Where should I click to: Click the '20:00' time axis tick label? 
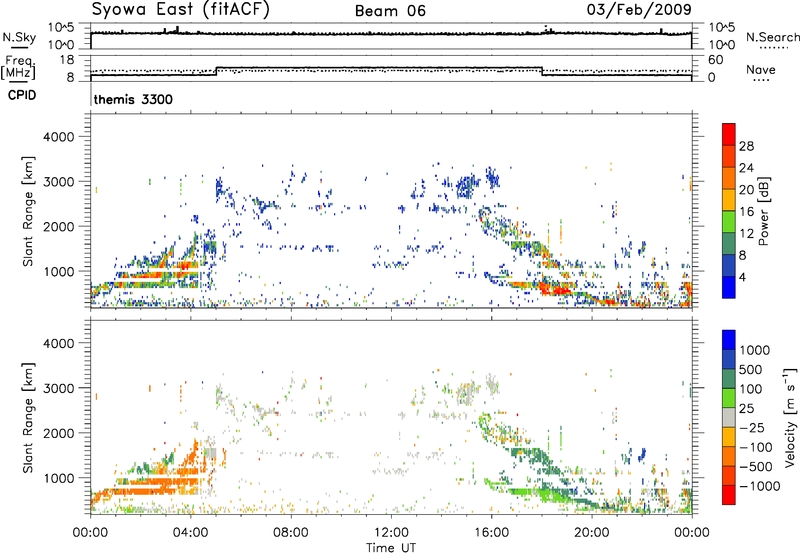(x=592, y=532)
